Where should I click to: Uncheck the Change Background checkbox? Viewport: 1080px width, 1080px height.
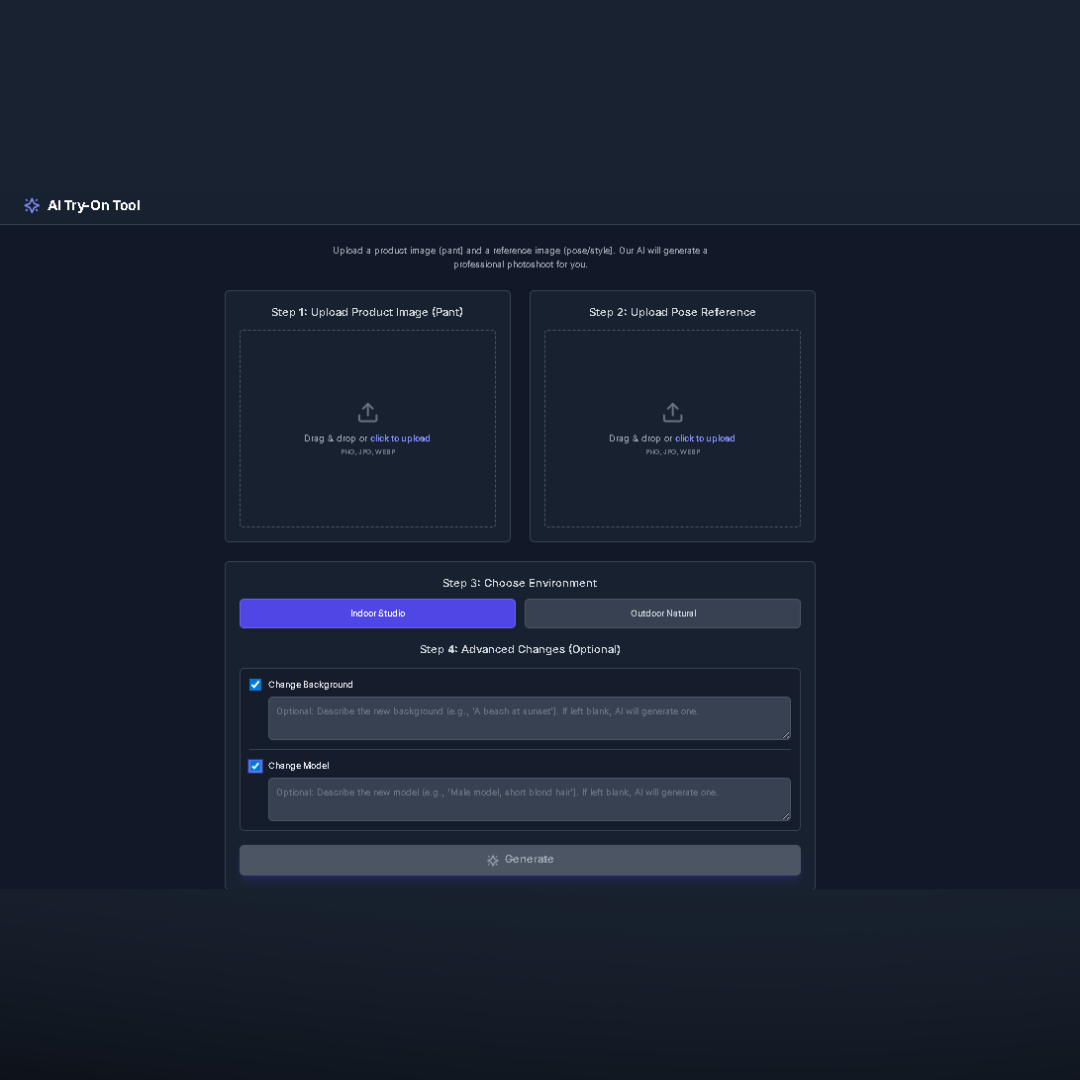[x=255, y=685]
